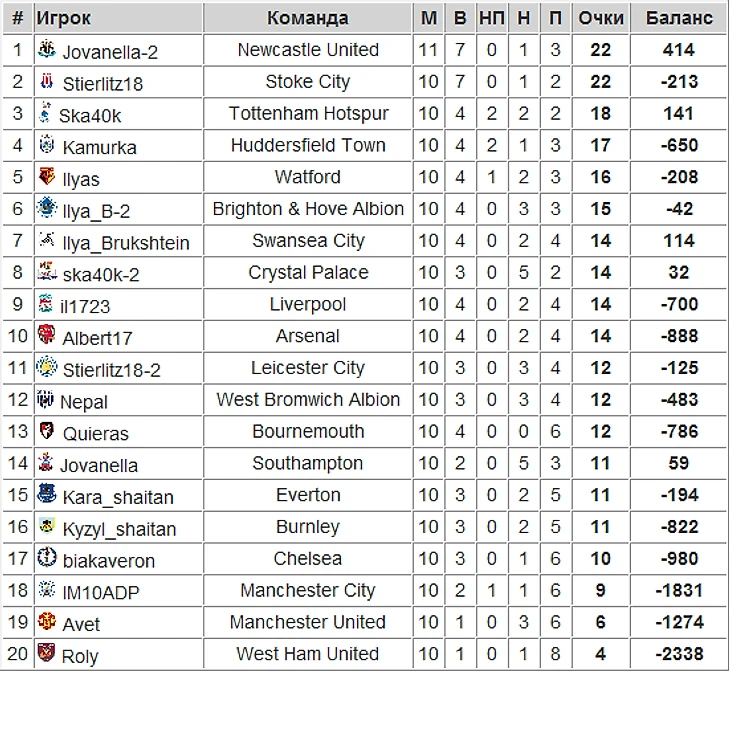Click the Команда column header
The image size is (730, 742).
pyautogui.click(x=308, y=18)
